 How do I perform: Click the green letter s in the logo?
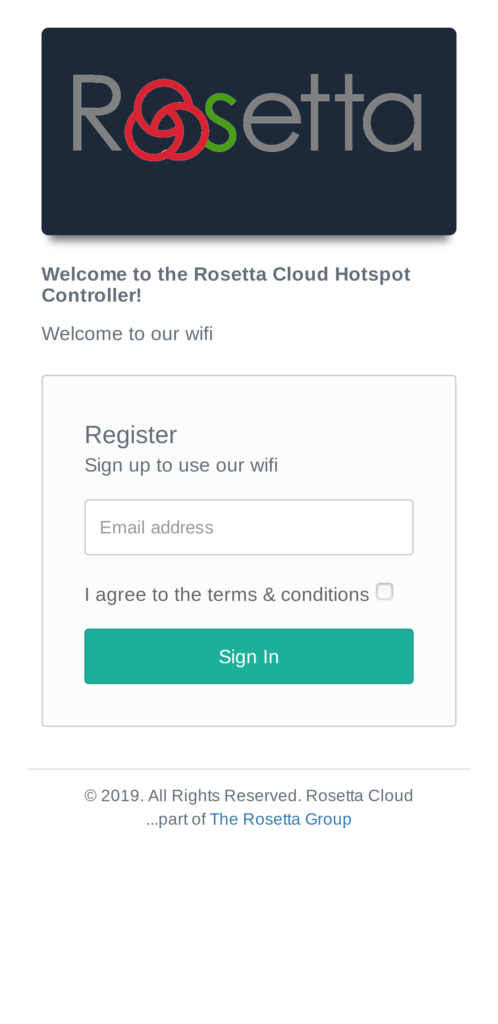[221, 123]
